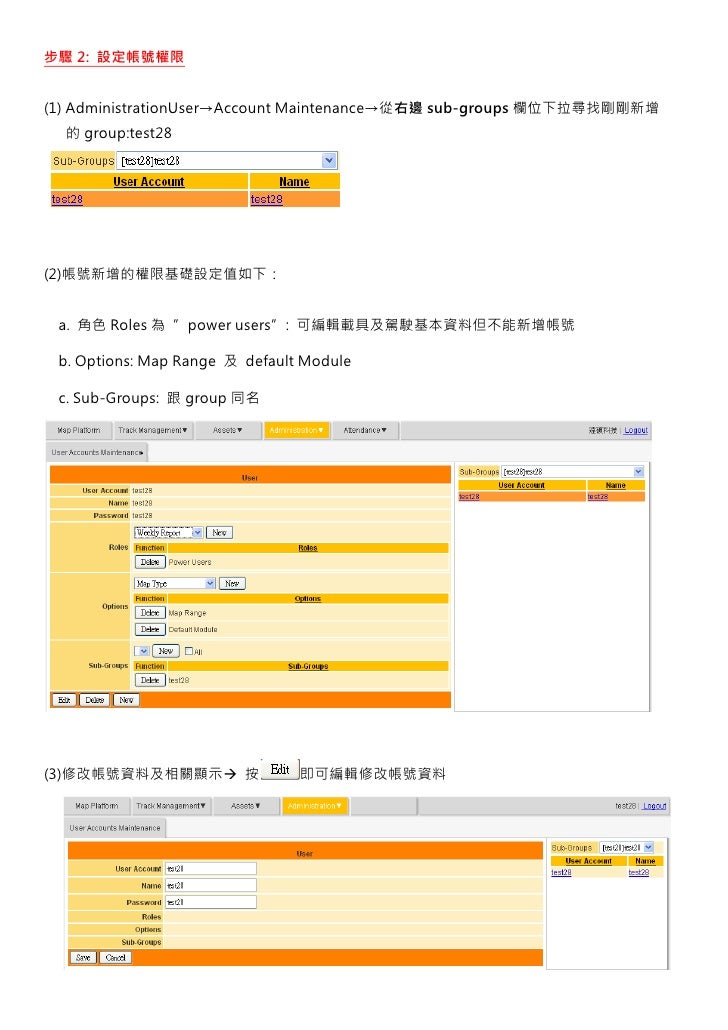Click the Password input field in edit form
728x1030 pixels.
pos(211,903)
